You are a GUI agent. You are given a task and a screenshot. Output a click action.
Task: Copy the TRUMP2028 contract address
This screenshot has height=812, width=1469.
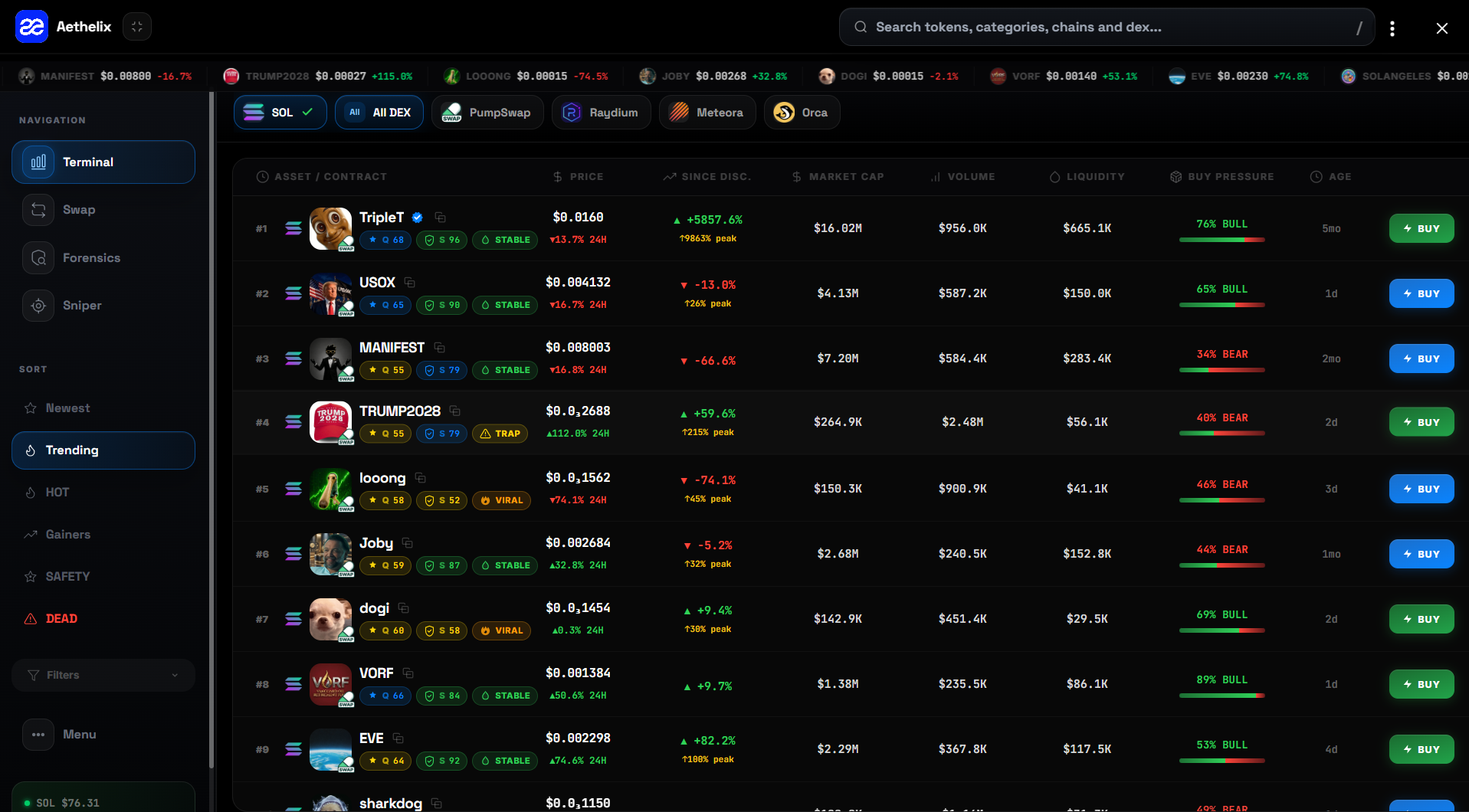(455, 411)
